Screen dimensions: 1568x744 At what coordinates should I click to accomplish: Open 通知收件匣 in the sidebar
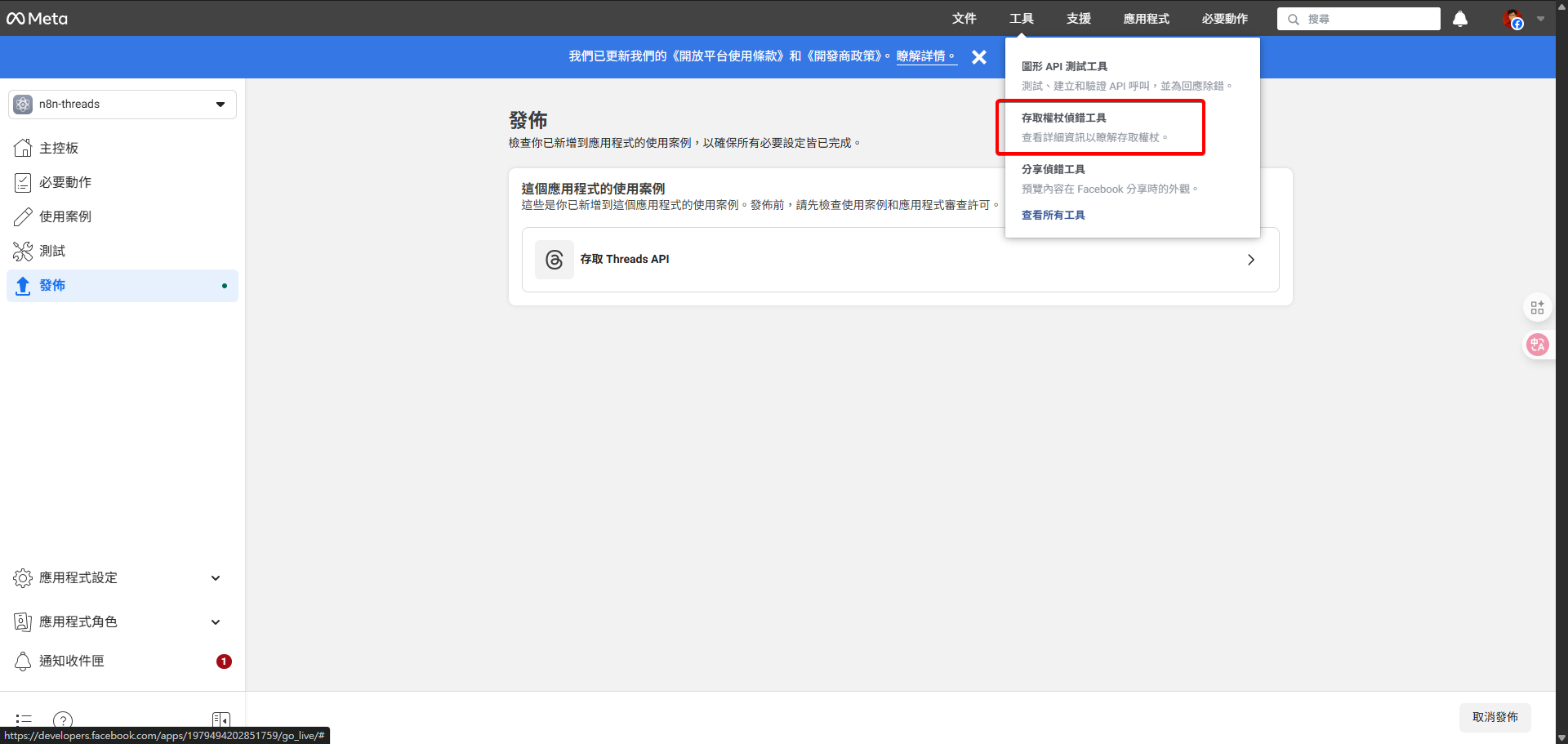pyautogui.click(x=72, y=662)
